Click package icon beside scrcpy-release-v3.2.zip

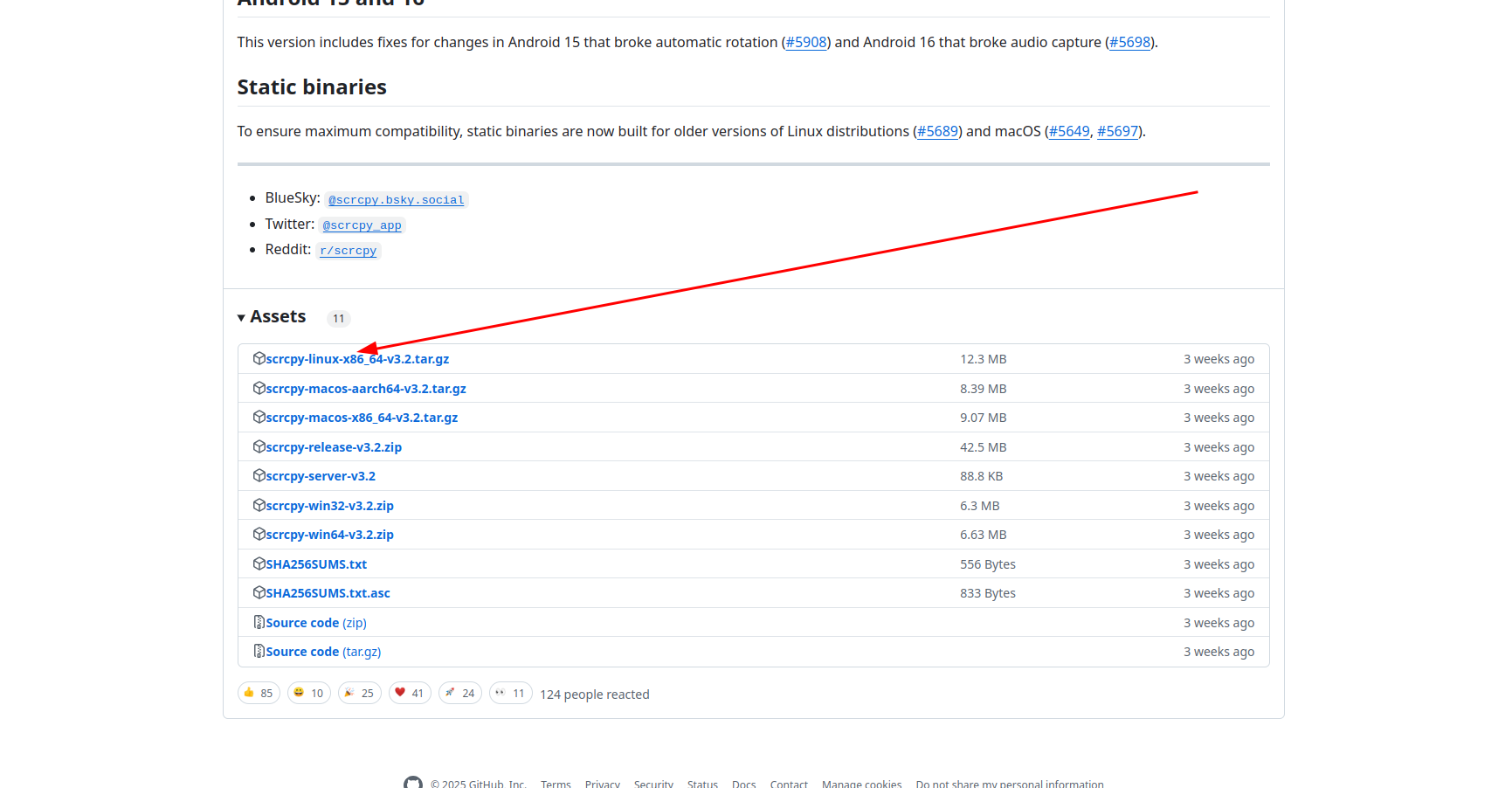coord(259,446)
